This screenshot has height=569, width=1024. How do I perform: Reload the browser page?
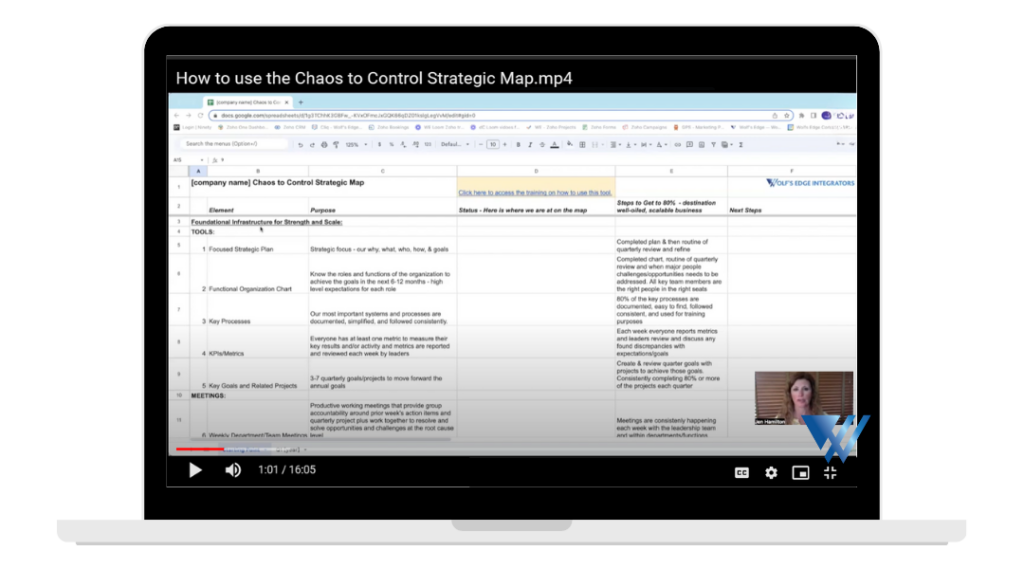(200, 116)
